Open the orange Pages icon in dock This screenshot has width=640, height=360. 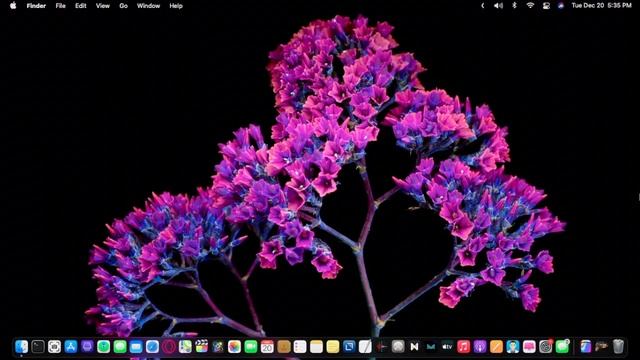pos(496,347)
